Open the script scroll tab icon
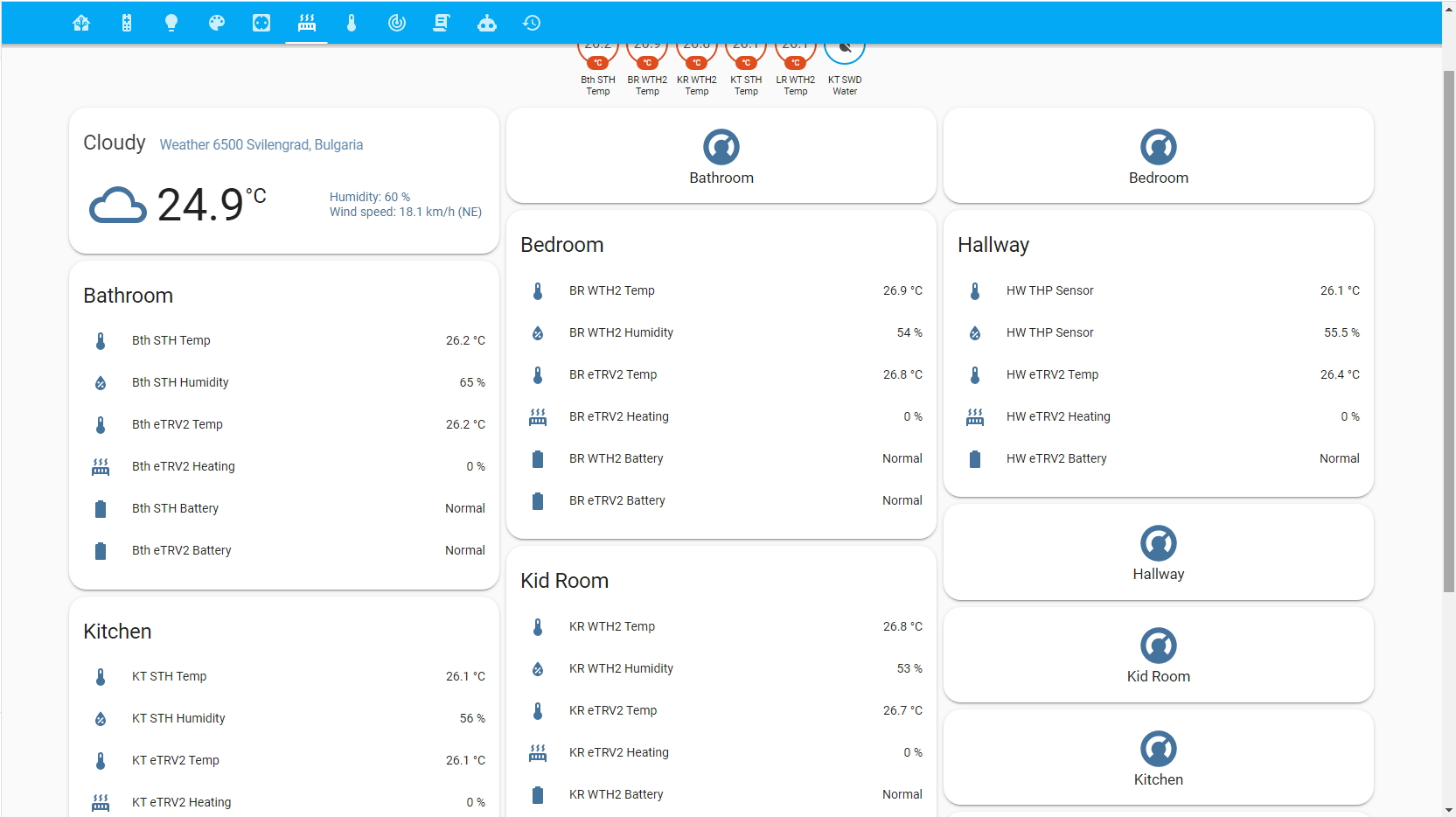The height and width of the screenshot is (817, 1456). (442, 23)
